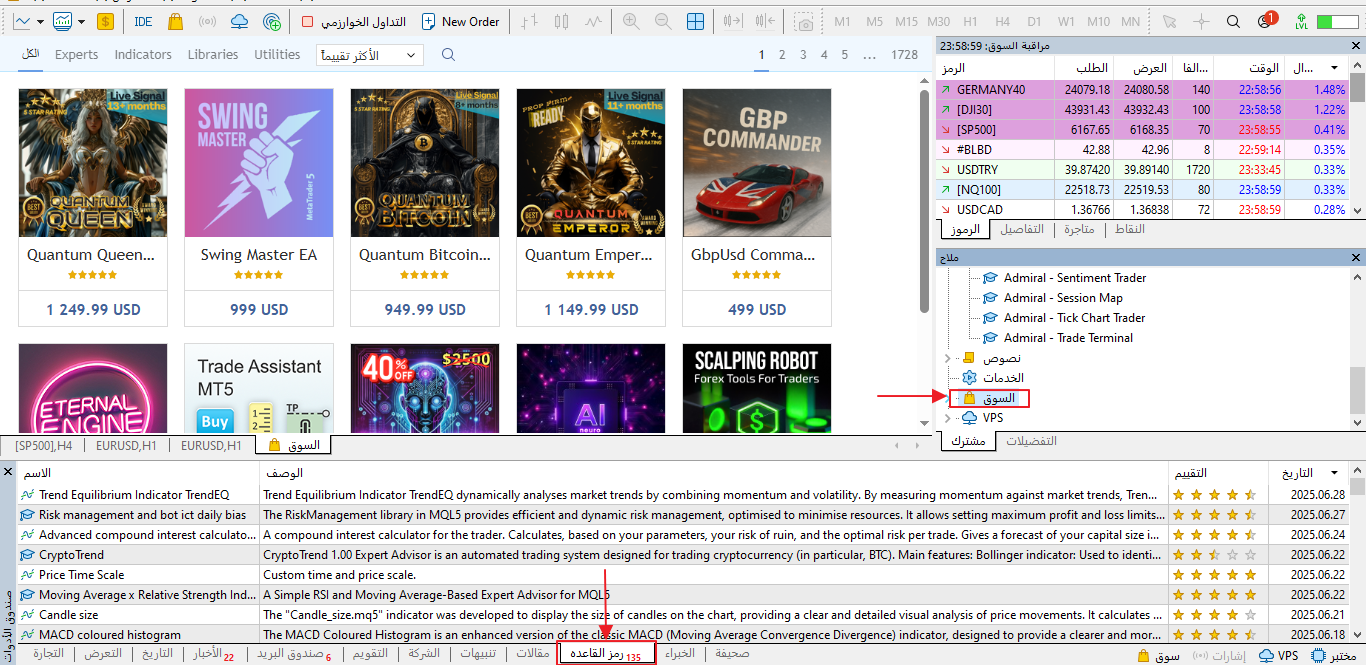Switch to Indicators filter tab
This screenshot has height=665, width=1366.
click(143, 55)
